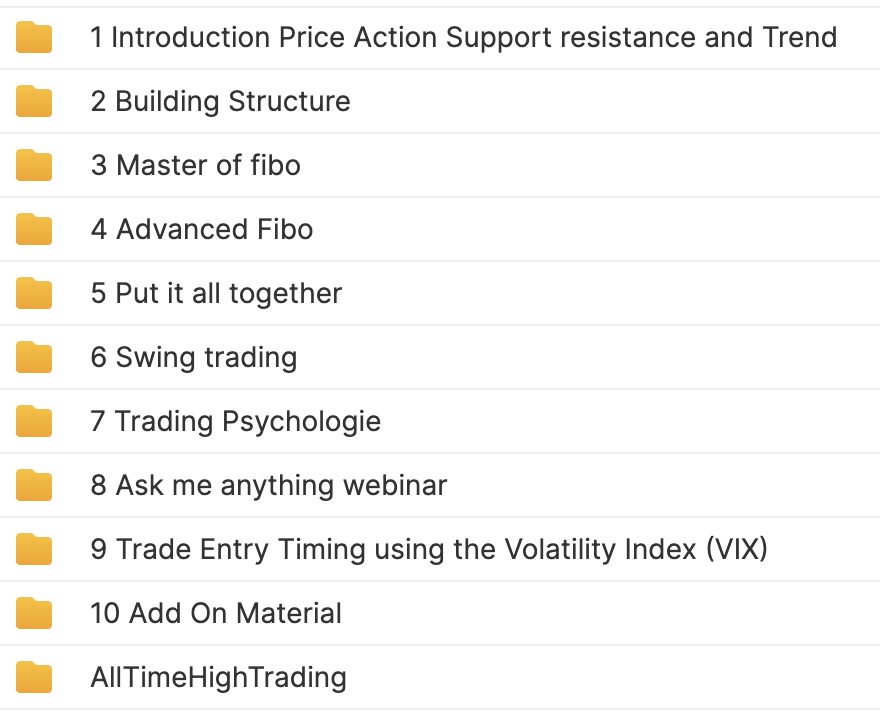
Task: Open '6 Swing trading' by its title
Action: click(x=194, y=358)
